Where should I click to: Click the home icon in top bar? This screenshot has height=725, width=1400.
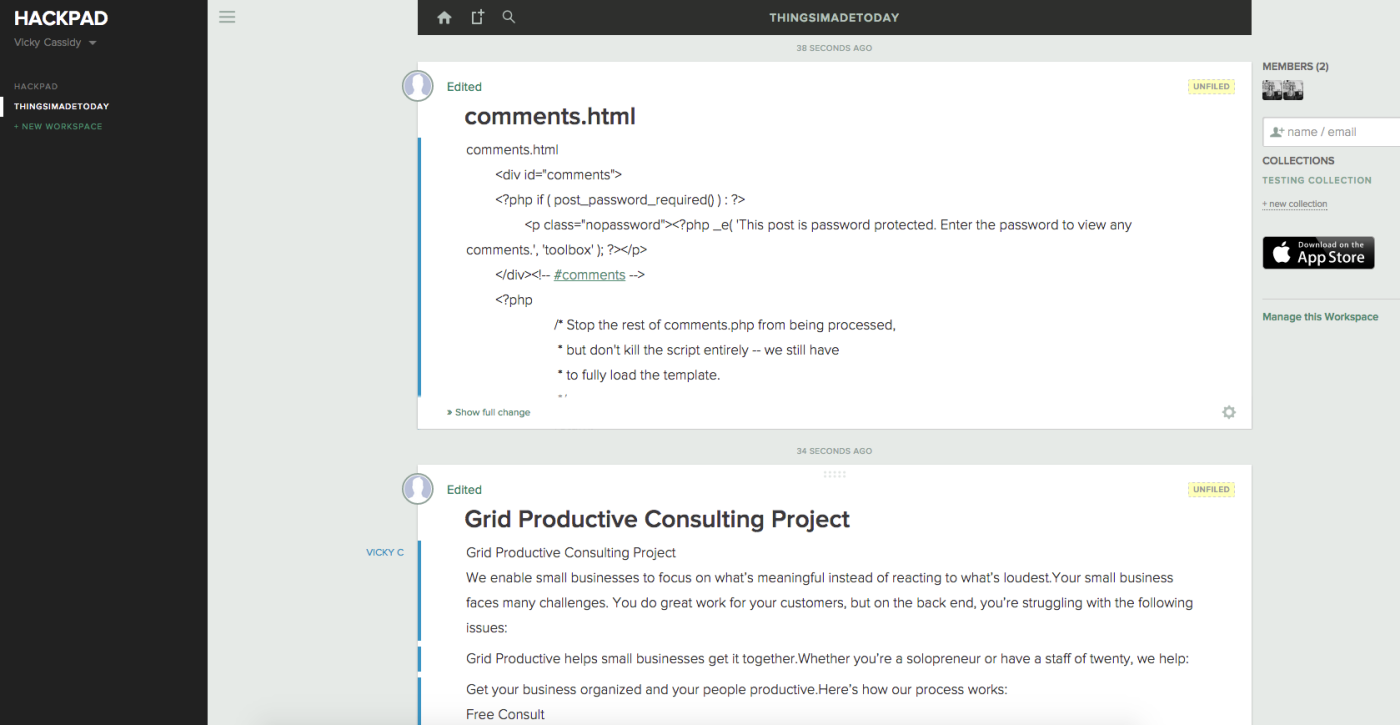coord(444,17)
